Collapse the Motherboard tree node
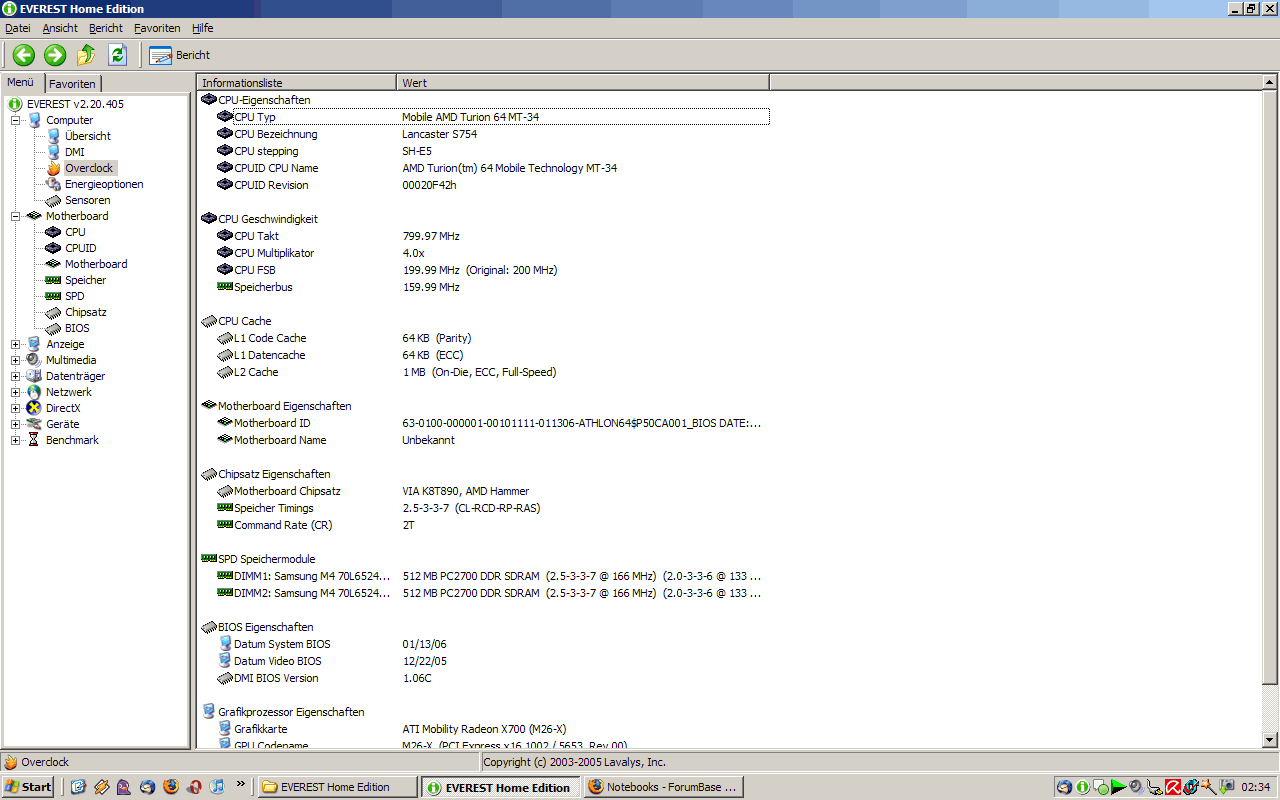Viewport: 1280px width, 800px height. (16, 216)
